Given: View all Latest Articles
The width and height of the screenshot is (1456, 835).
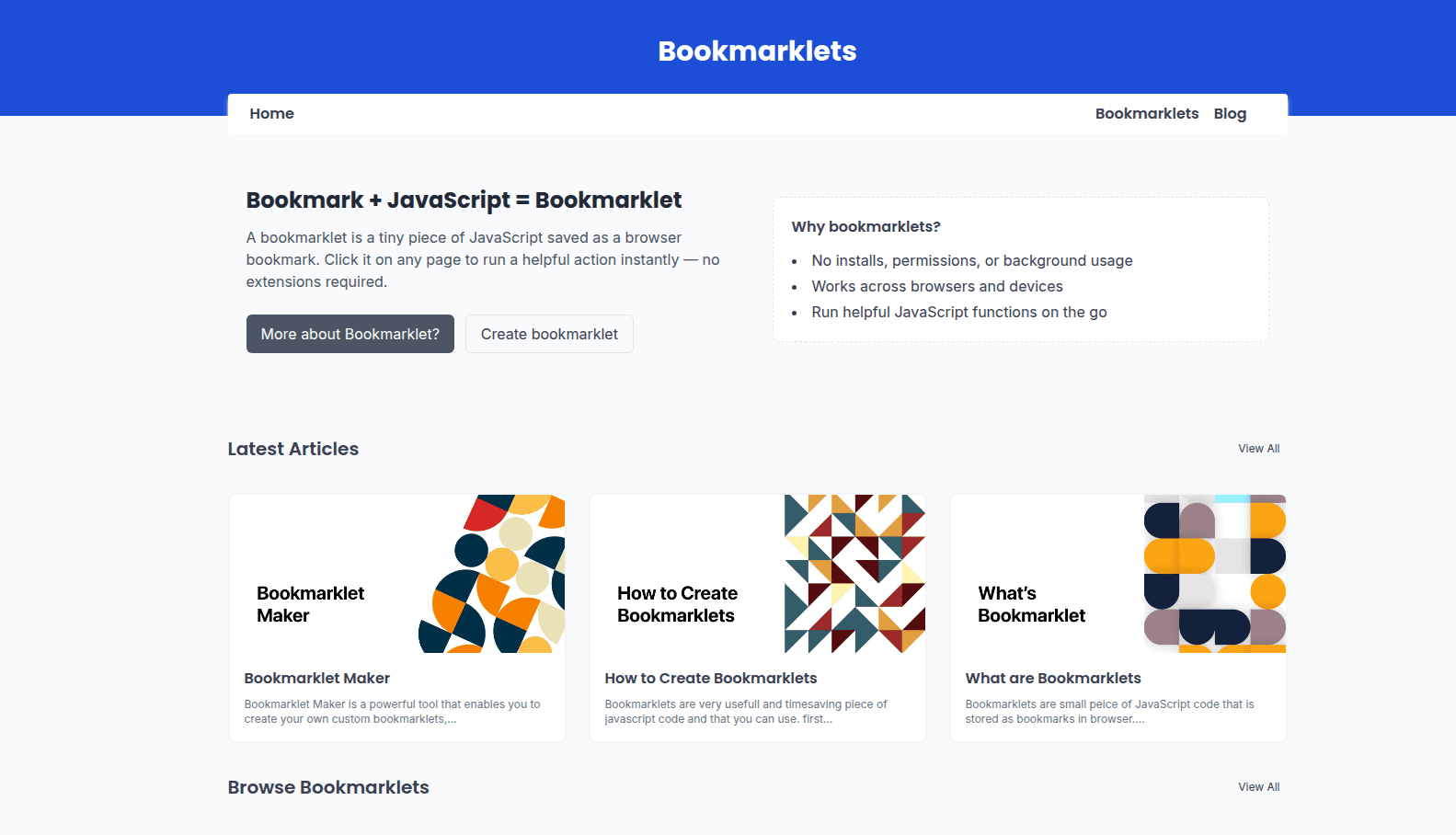Looking at the screenshot, I should pyautogui.click(x=1258, y=448).
